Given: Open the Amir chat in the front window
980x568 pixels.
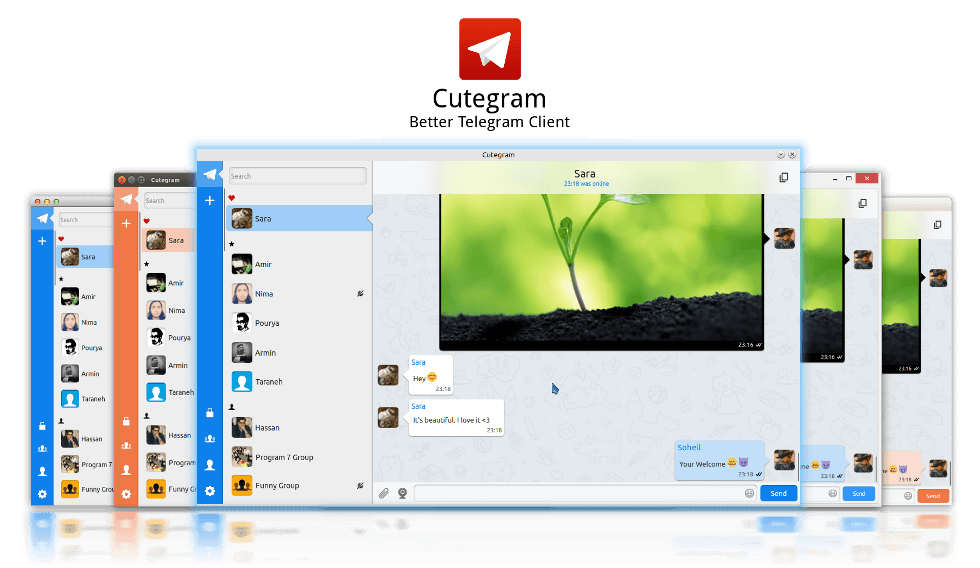Looking at the screenshot, I should (299, 264).
